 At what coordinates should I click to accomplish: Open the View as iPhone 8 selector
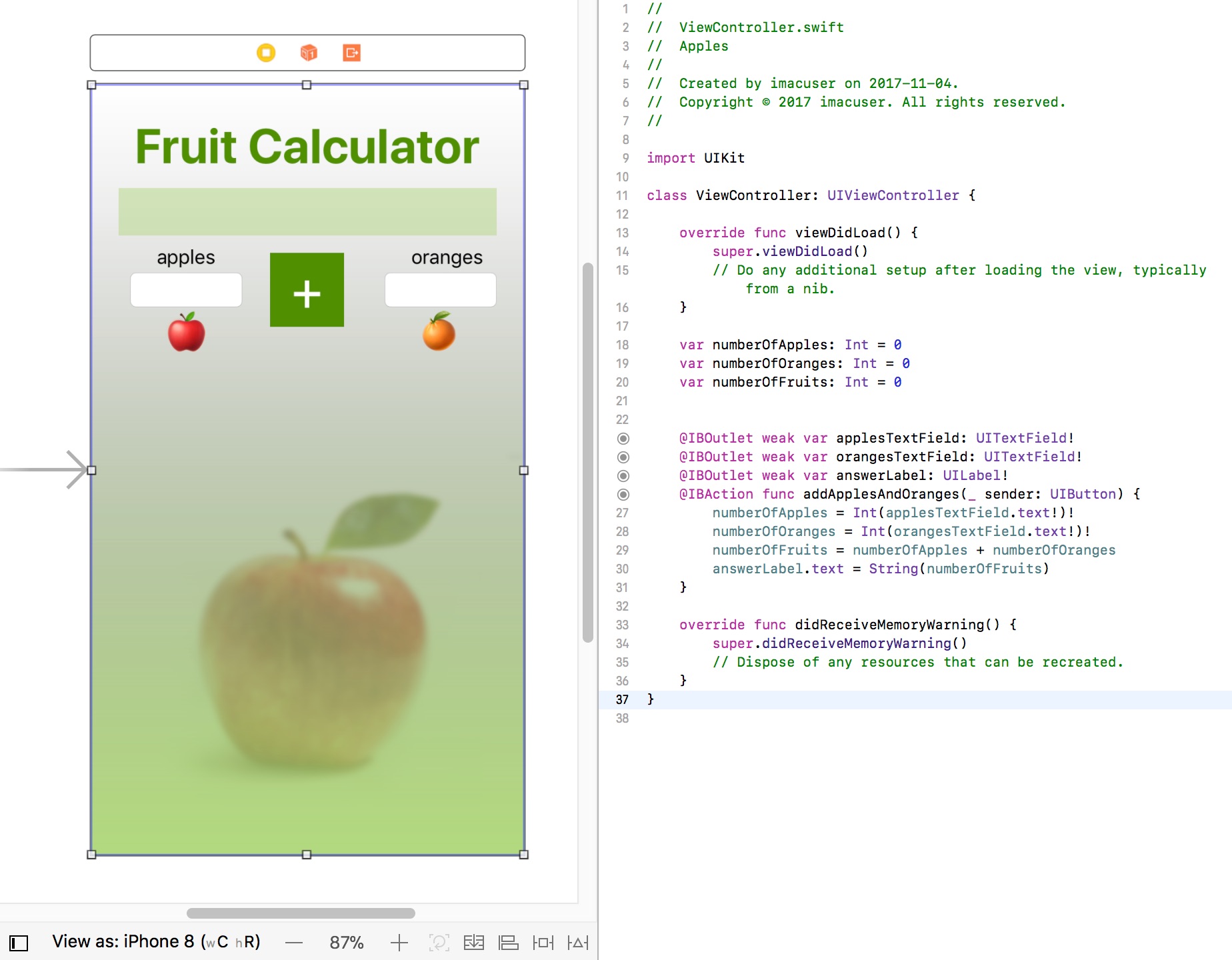click(156, 941)
